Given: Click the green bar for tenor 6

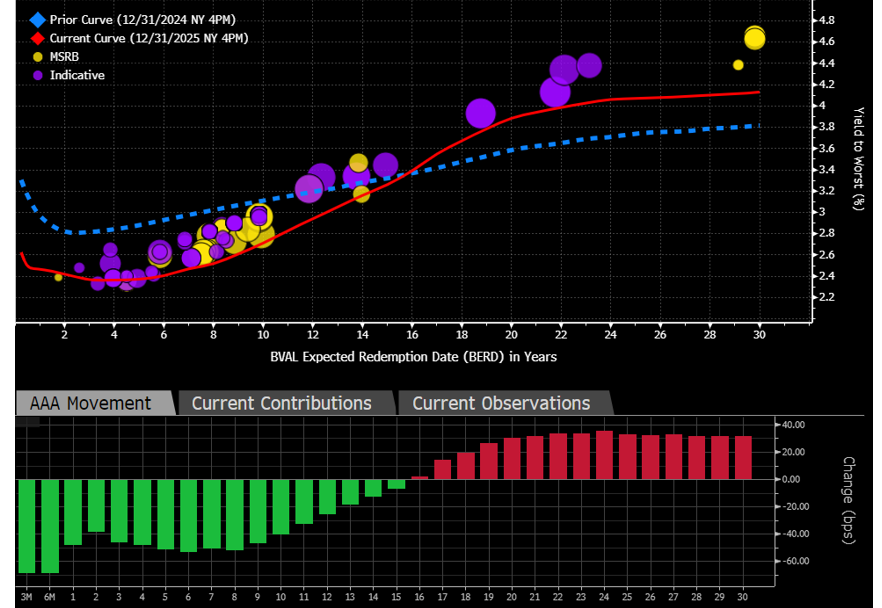Looking at the screenshot, I should pyautogui.click(x=188, y=516).
